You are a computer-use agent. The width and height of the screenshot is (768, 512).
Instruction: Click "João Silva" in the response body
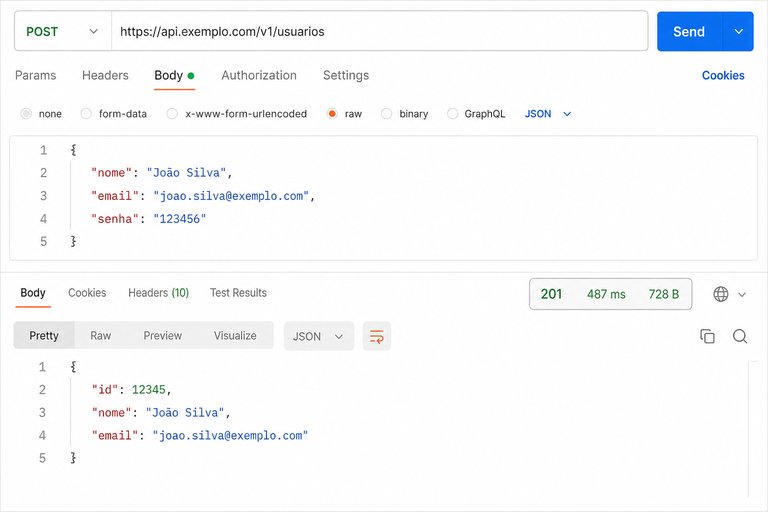click(x=185, y=413)
